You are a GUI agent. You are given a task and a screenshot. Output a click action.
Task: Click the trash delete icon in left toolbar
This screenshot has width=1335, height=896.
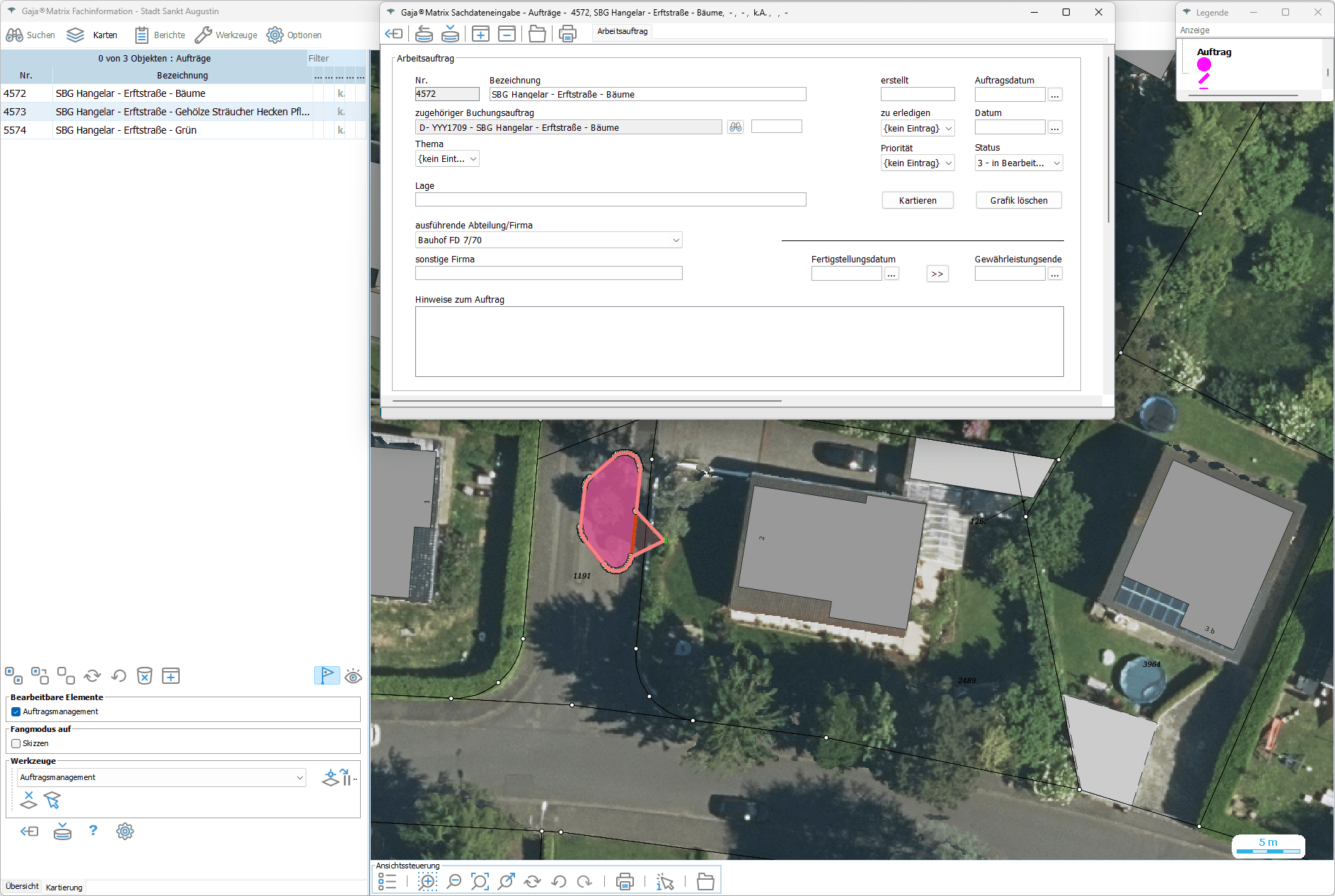click(144, 676)
